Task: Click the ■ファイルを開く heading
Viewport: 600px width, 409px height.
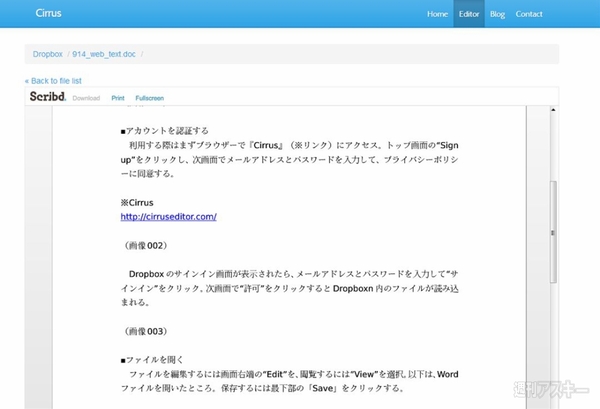Action: click(x=152, y=360)
